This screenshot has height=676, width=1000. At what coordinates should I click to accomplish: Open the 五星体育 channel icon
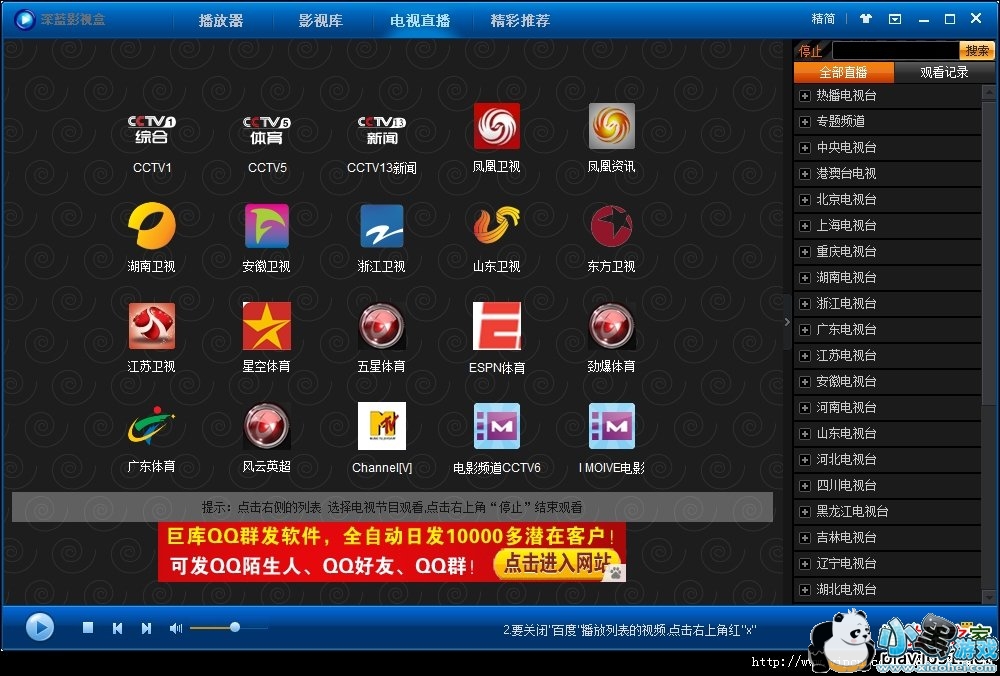click(x=381, y=326)
